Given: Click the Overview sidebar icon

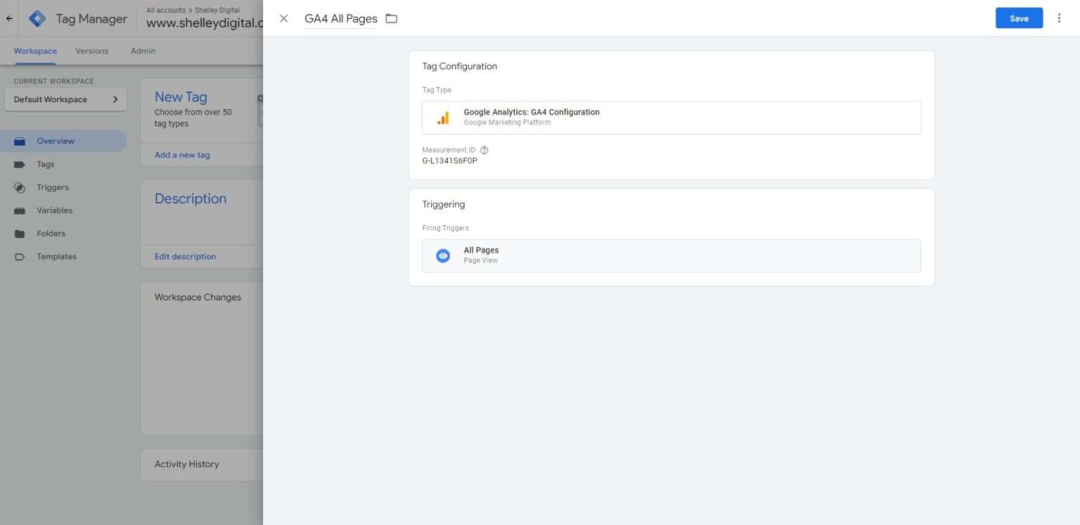Looking at the screenshot, I should coord(20,141).
